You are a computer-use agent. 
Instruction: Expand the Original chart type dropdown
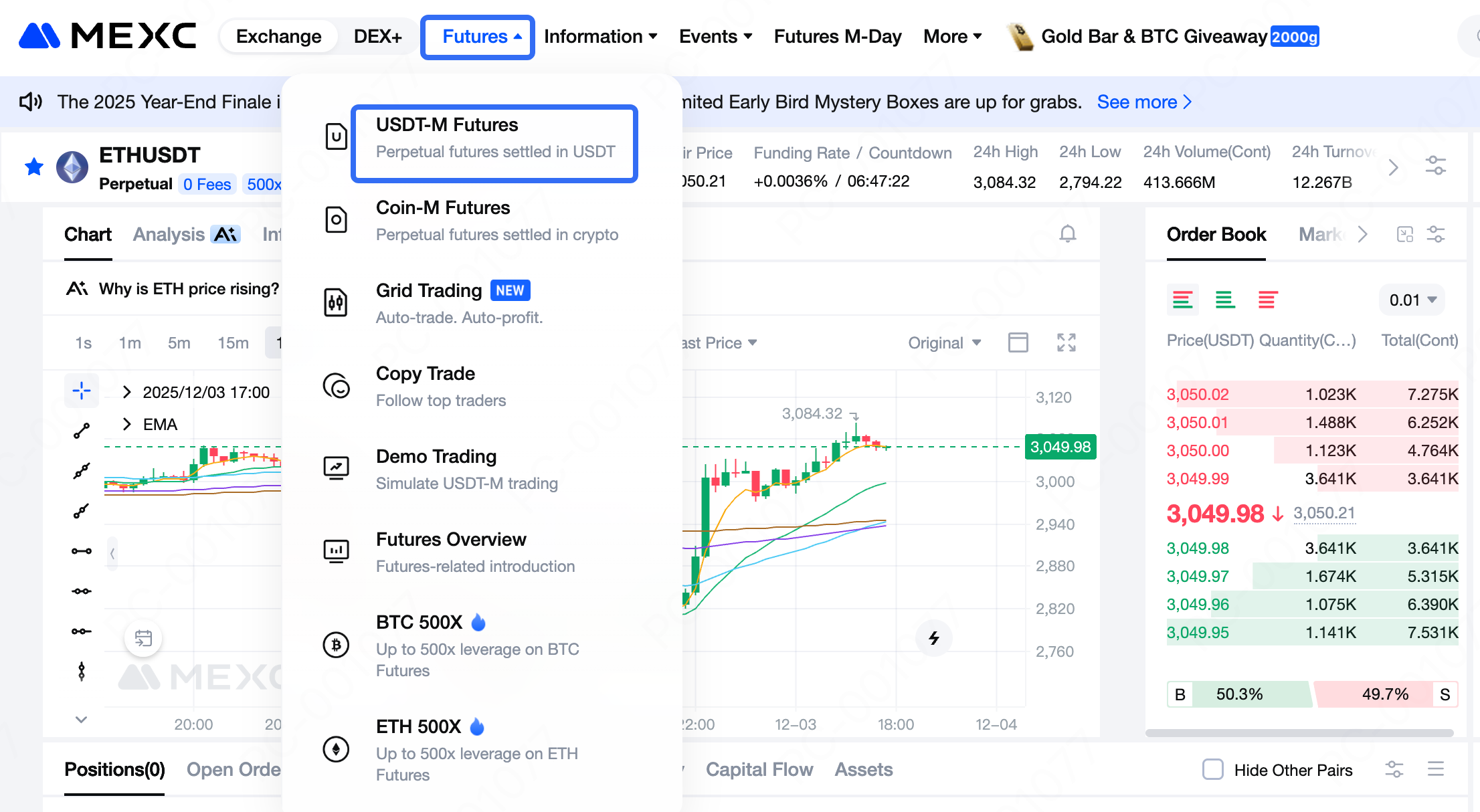coord(944,342)
